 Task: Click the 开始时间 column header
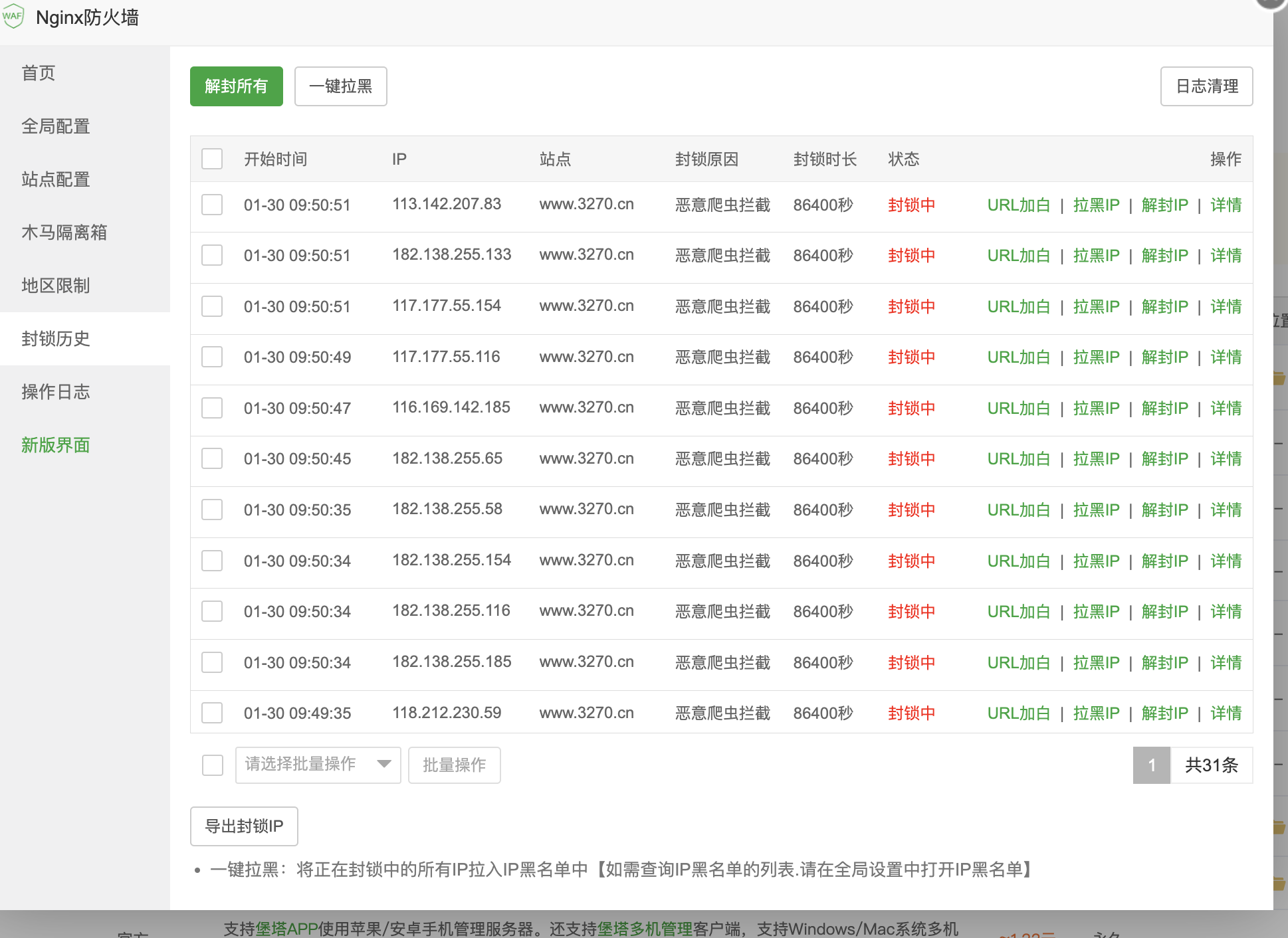(276, 159)
